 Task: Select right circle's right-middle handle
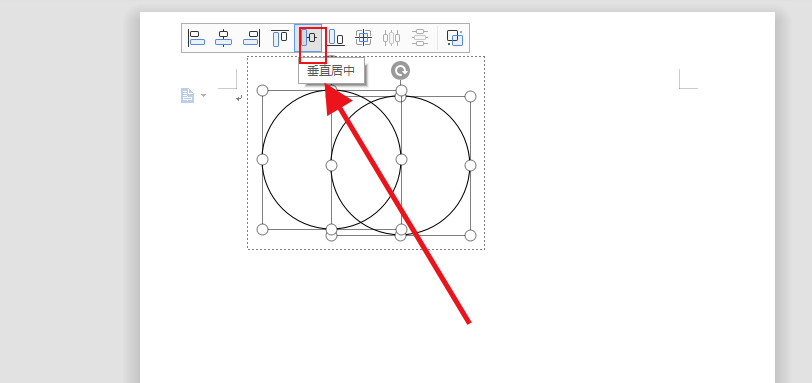point(470,165)
